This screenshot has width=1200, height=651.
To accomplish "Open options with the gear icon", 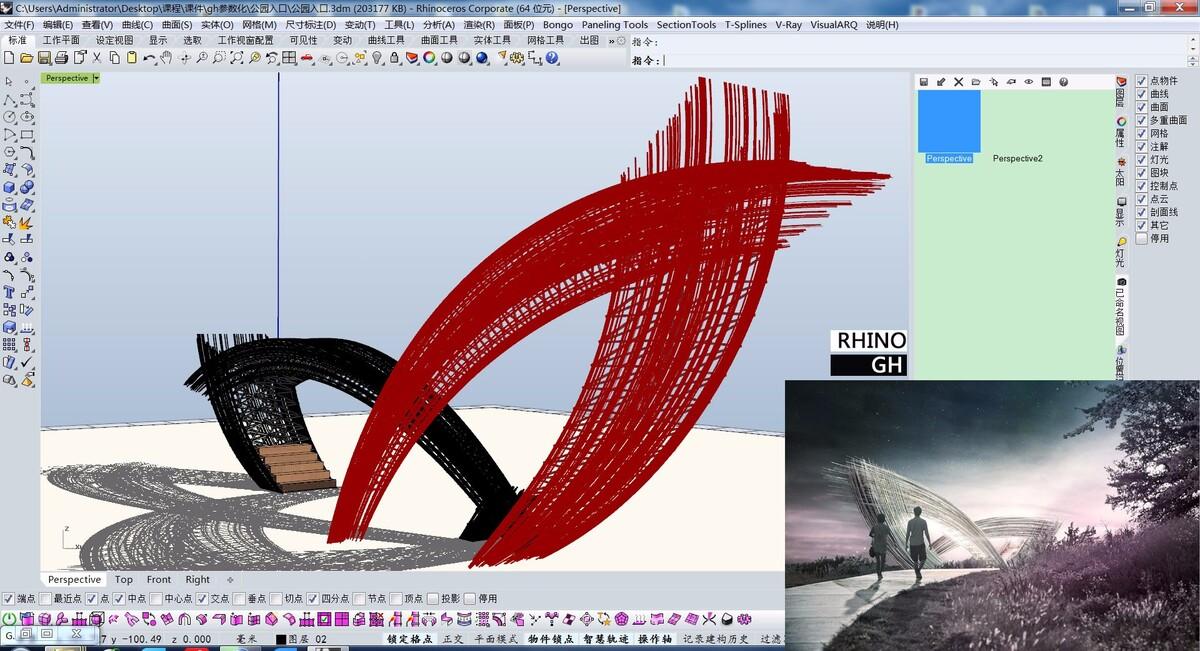I will [x=517, y=58].
